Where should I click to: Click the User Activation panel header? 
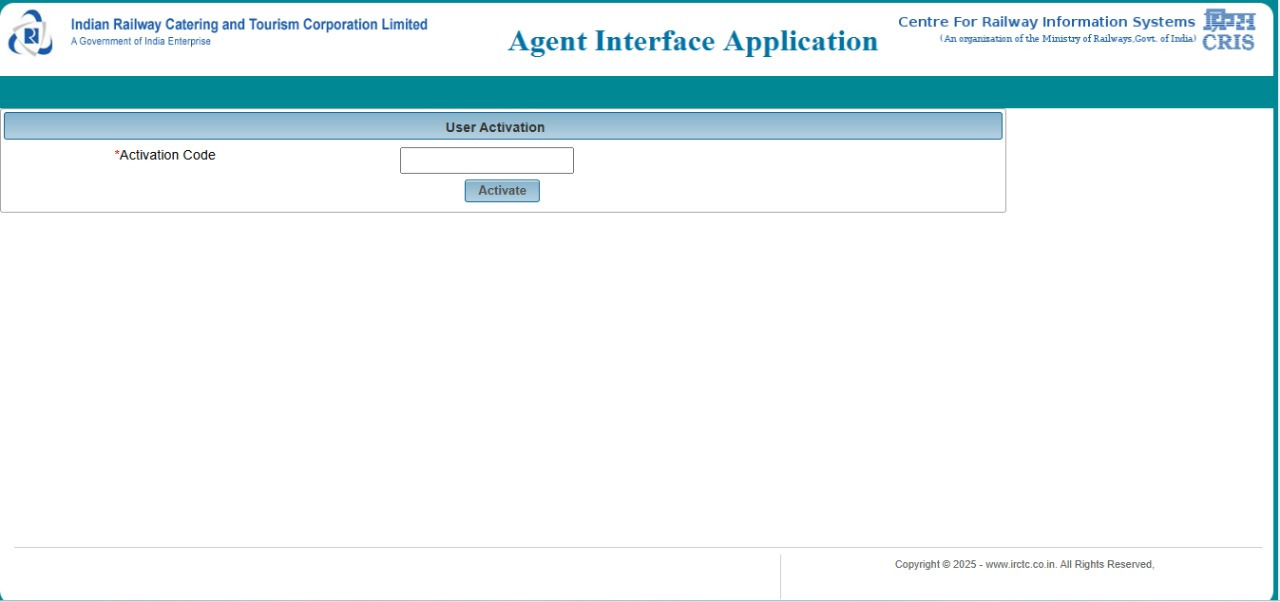[494, 127]
